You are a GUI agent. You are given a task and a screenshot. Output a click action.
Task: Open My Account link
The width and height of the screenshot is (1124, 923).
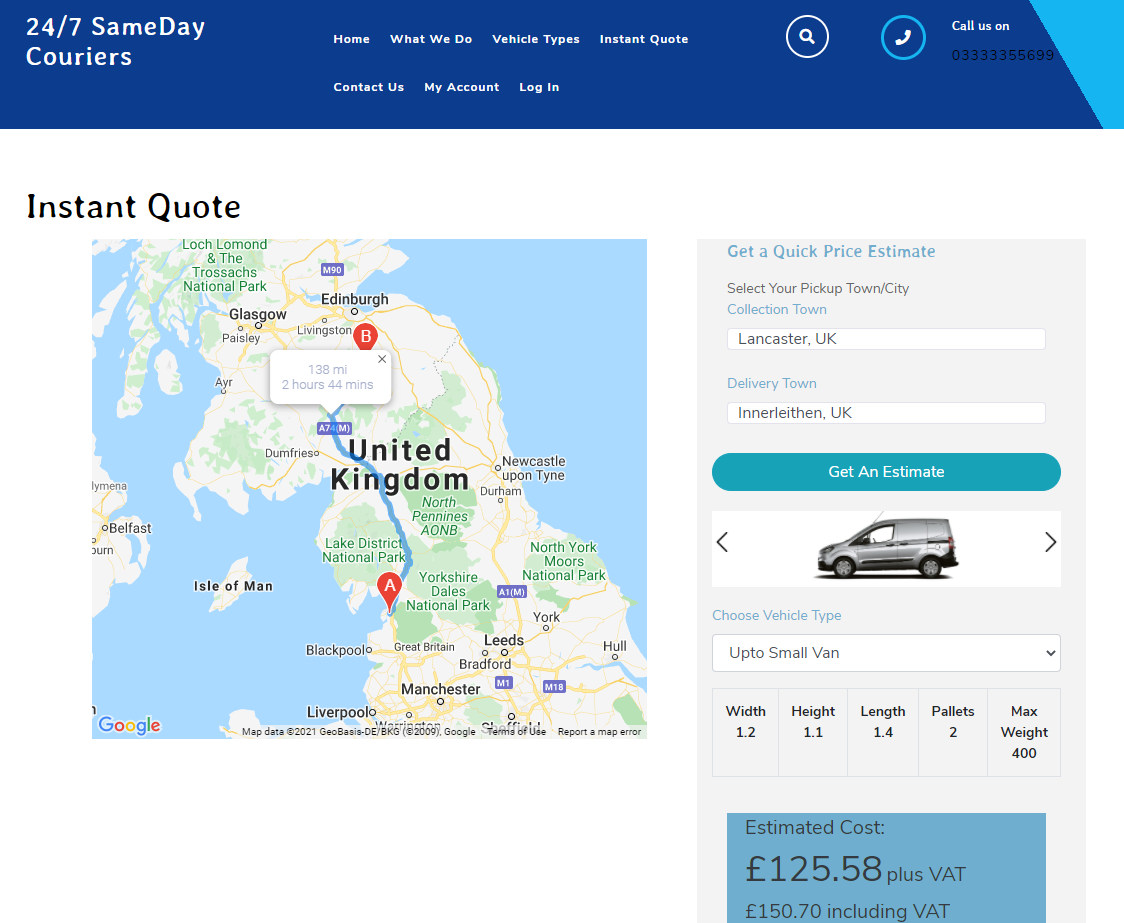pos(462,87)
